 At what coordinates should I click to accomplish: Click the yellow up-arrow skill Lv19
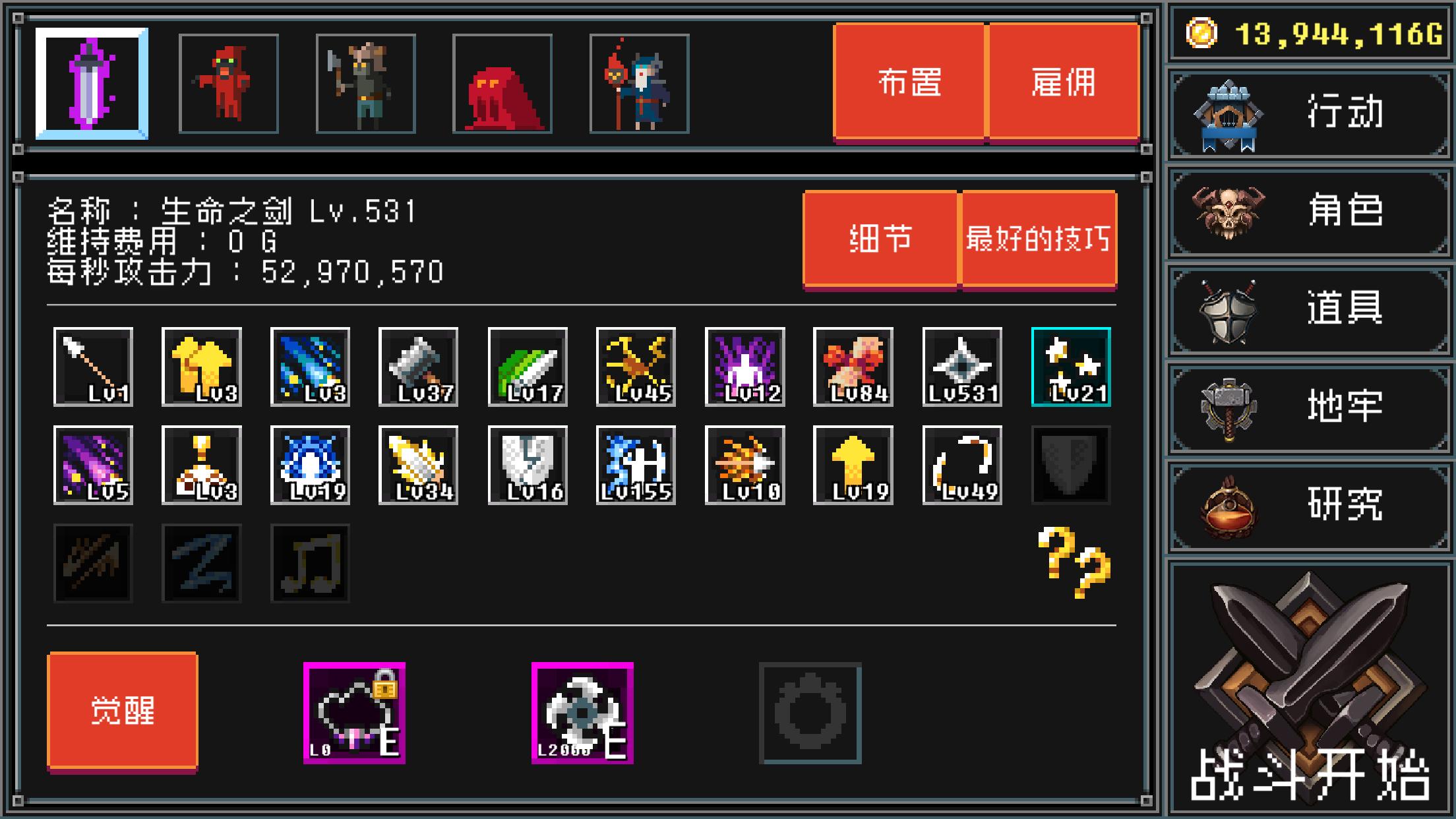click(x=853, y=465)
